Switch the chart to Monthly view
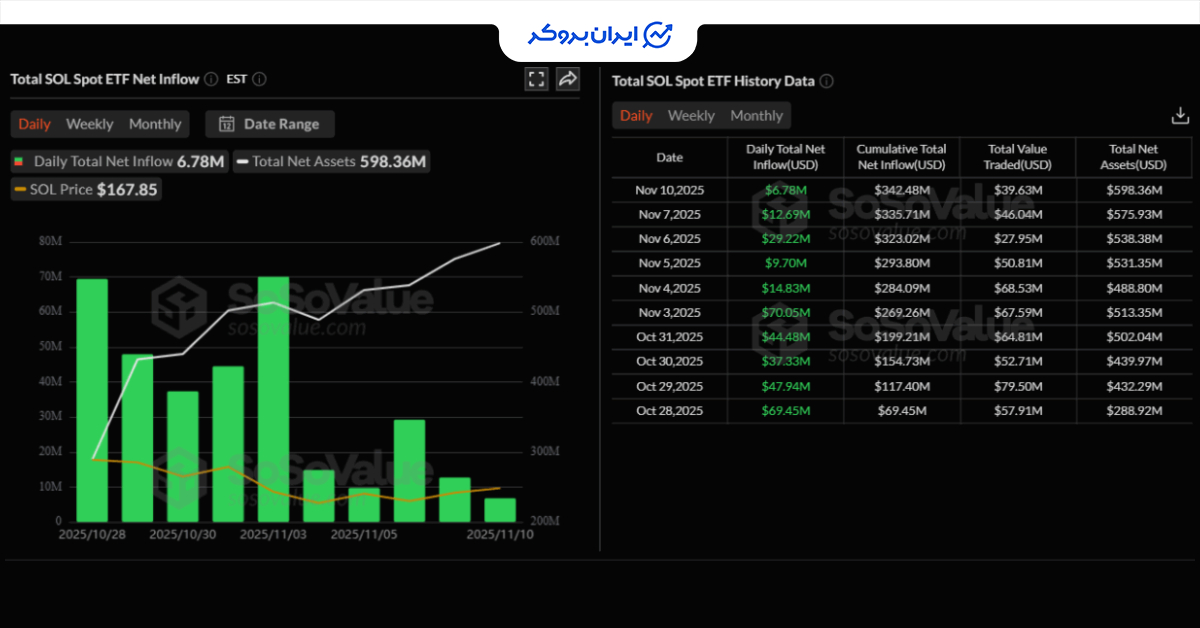Viewport: 1200px width, 628px height. tap(155, 124)
